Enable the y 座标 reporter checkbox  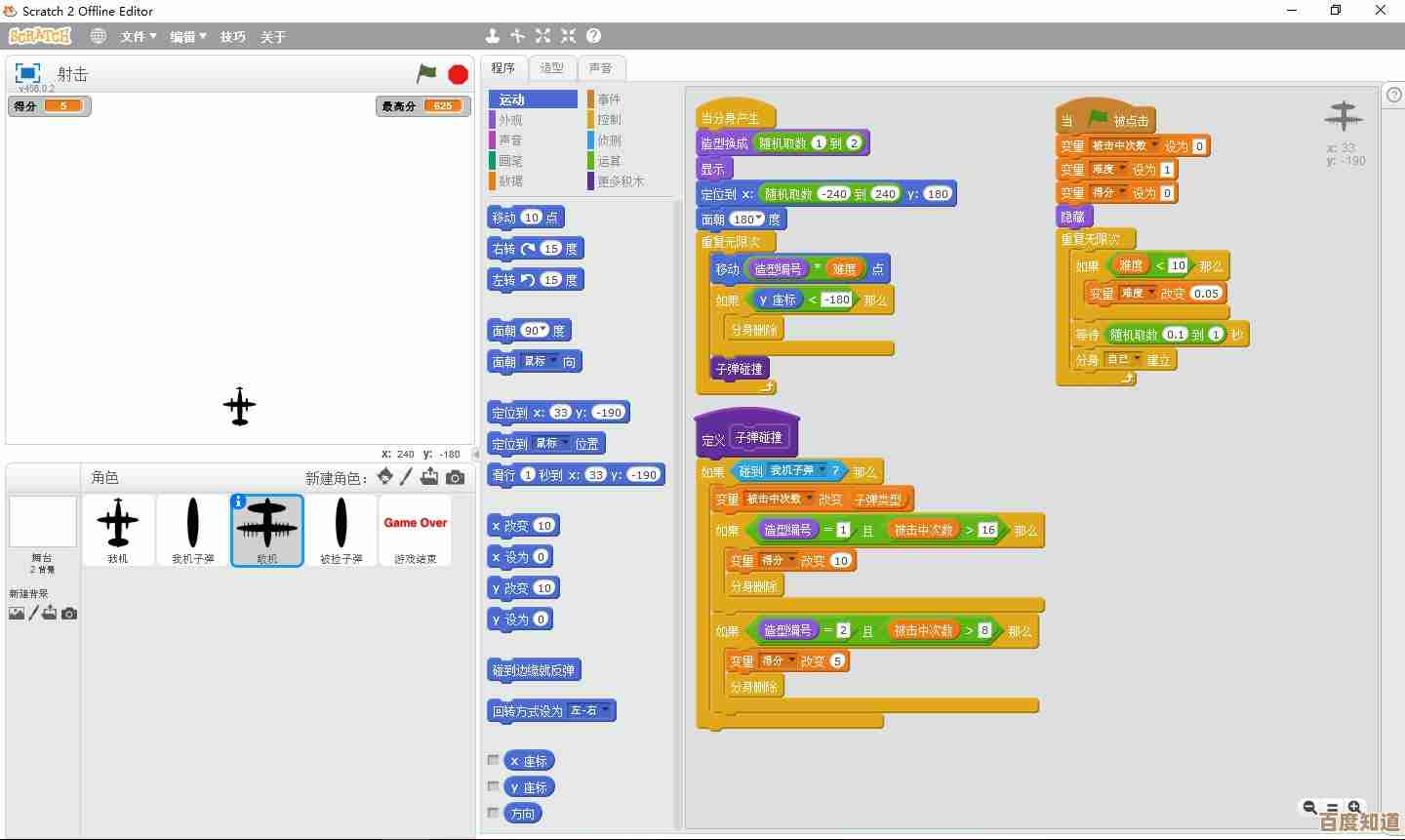(x=494, y=786)
